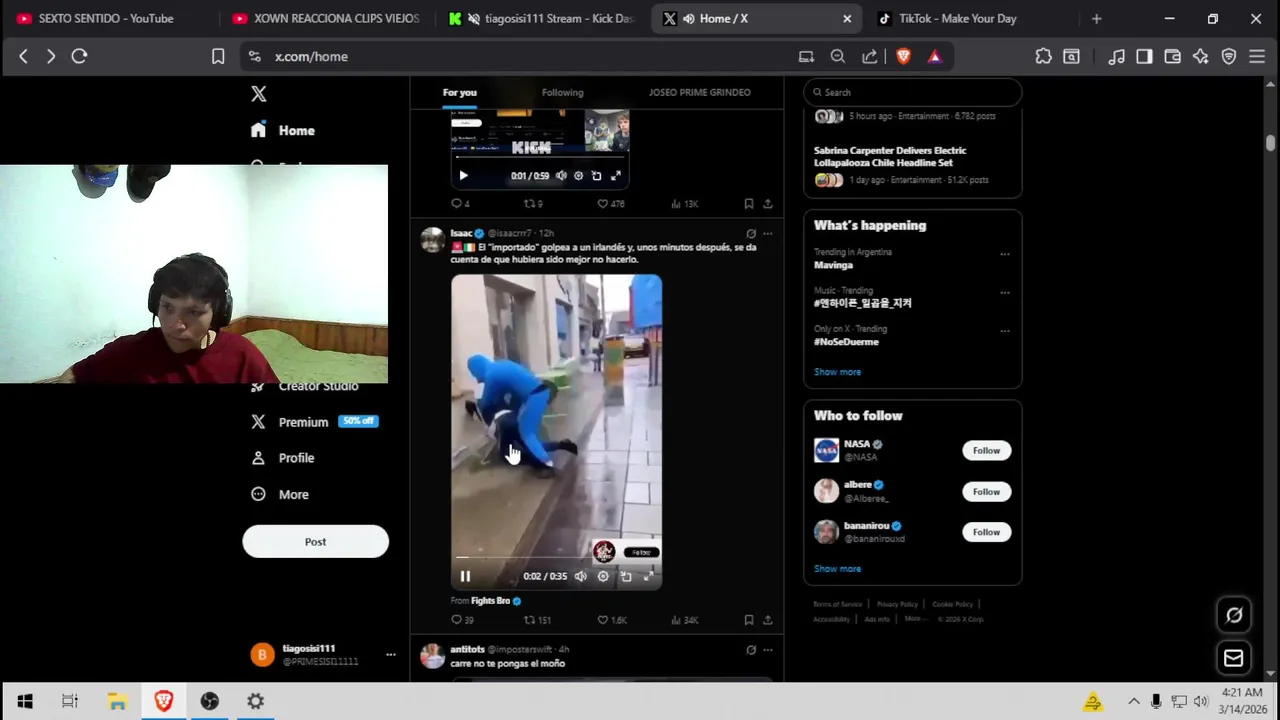
Task: Share Isaac's post
Action: [767, 620]
